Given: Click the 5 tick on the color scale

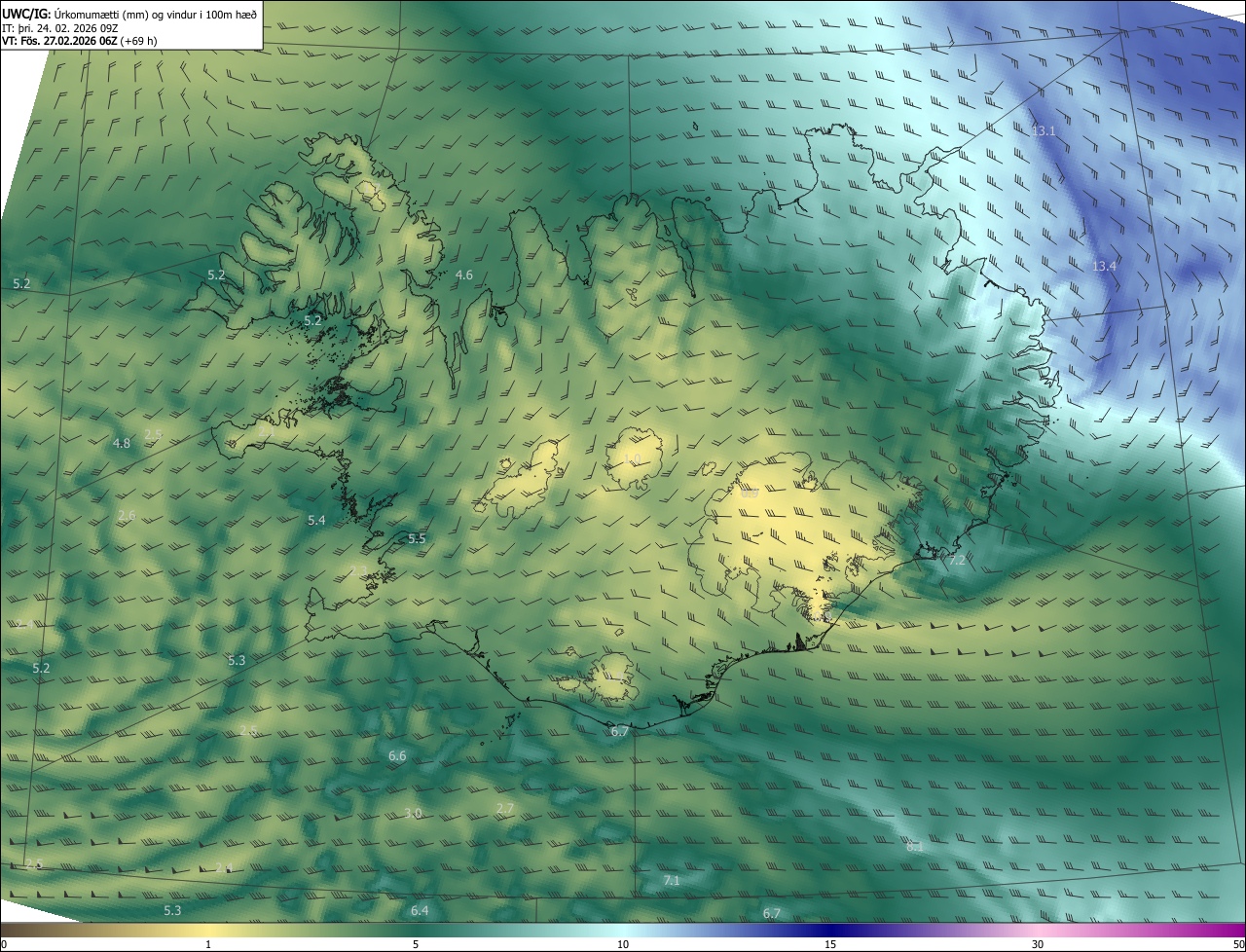Looking at the screenshot, I should pyautogui.click(x=416, y=944).
